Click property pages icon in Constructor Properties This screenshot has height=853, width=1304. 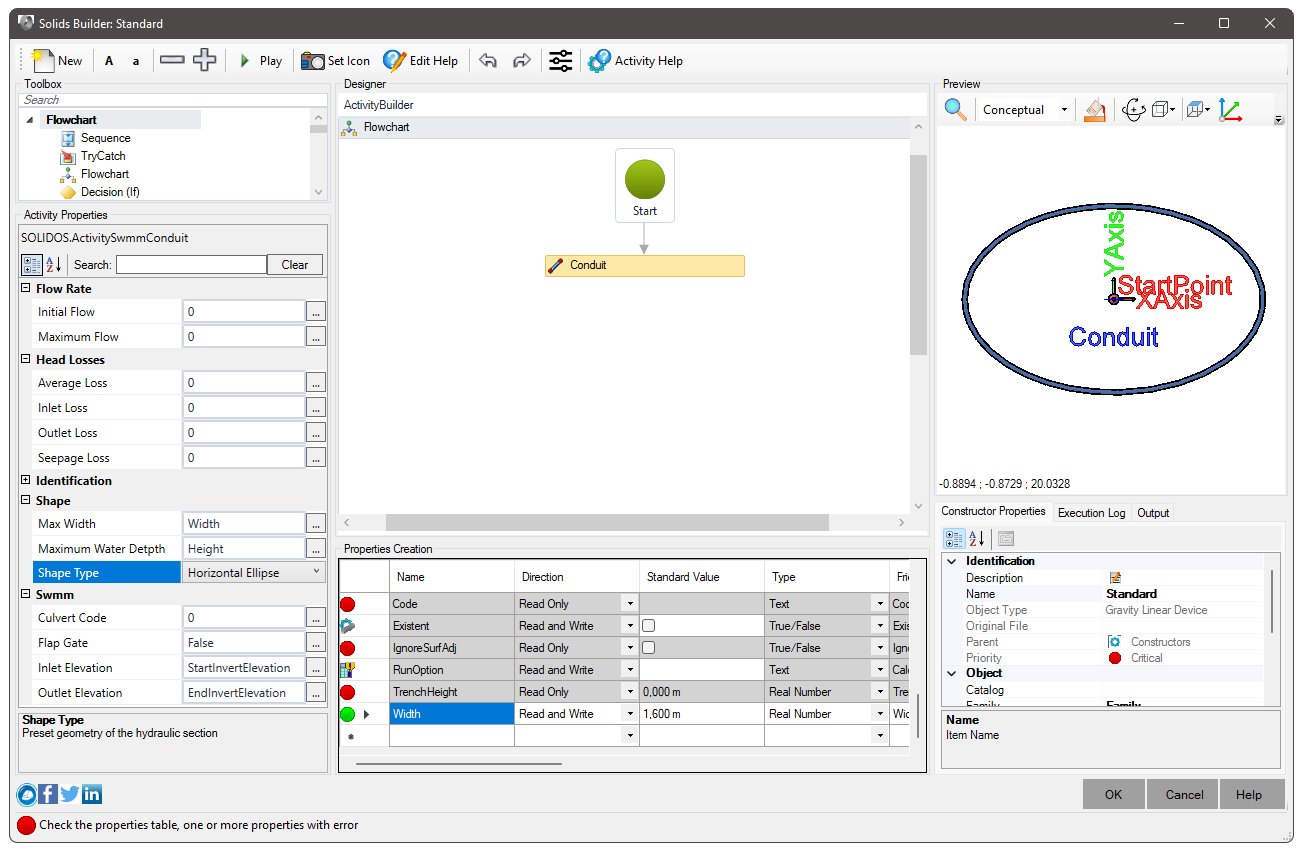(1006, 539)
